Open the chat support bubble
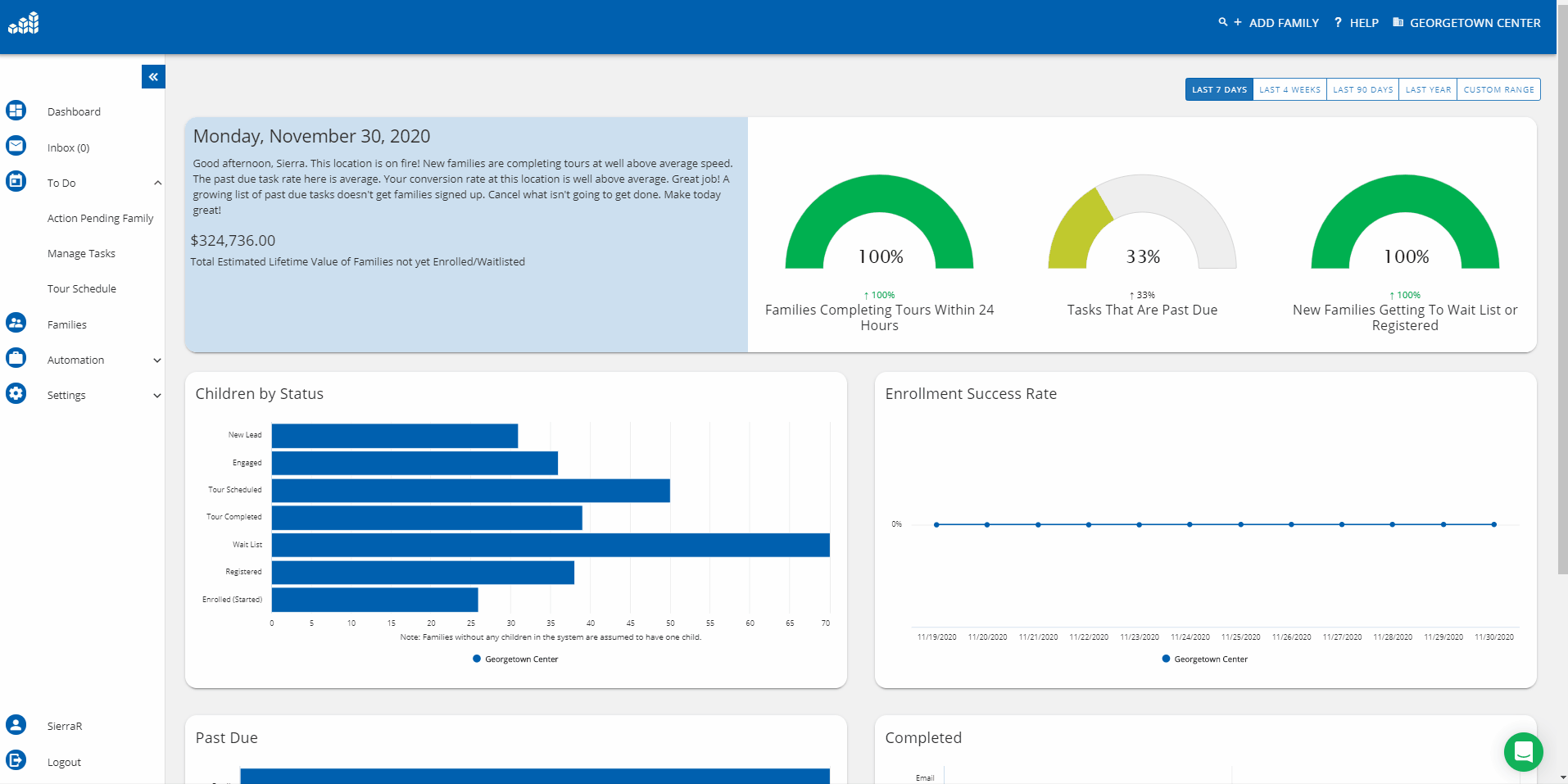The image size is (1568, 784). 1523,751
